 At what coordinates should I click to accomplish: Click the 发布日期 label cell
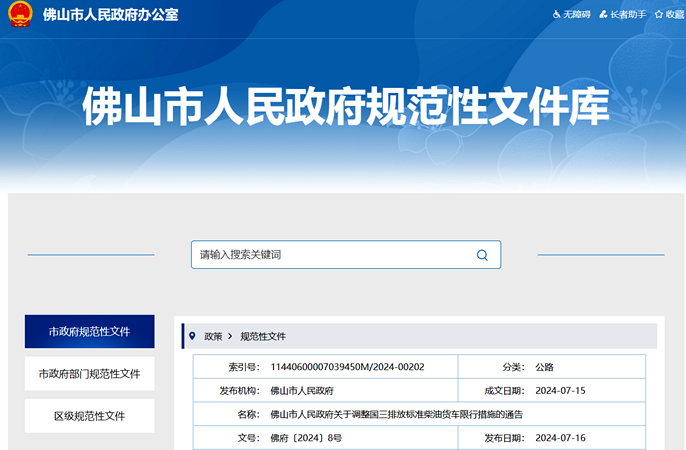point(504,438)
